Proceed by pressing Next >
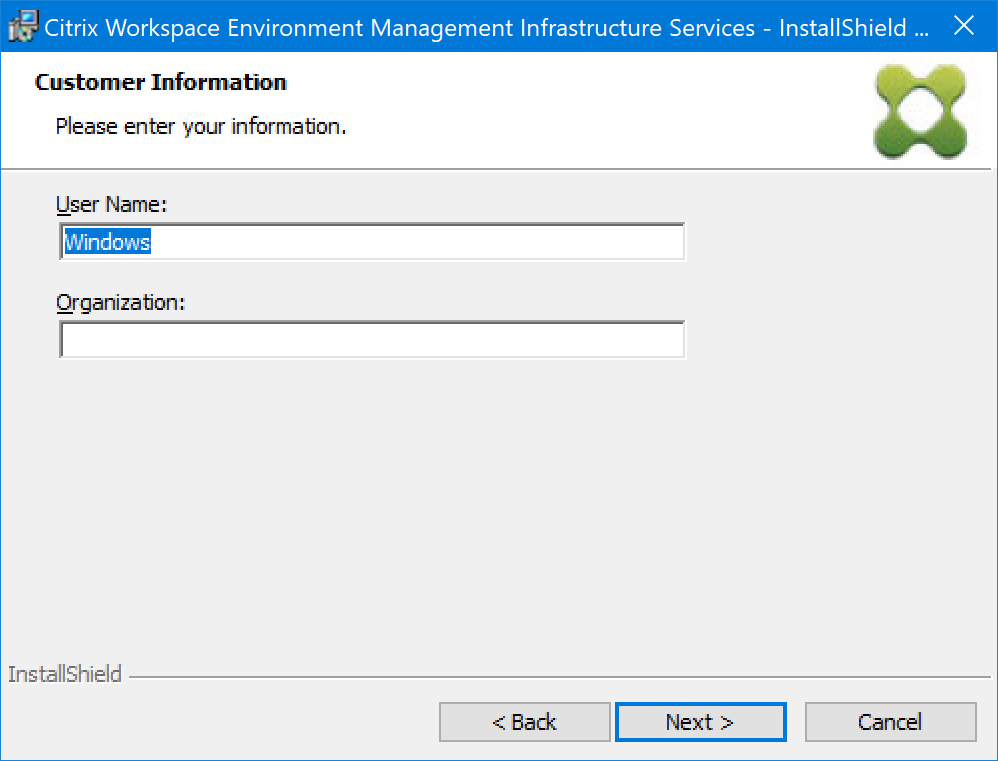 (x=700, y=722)
